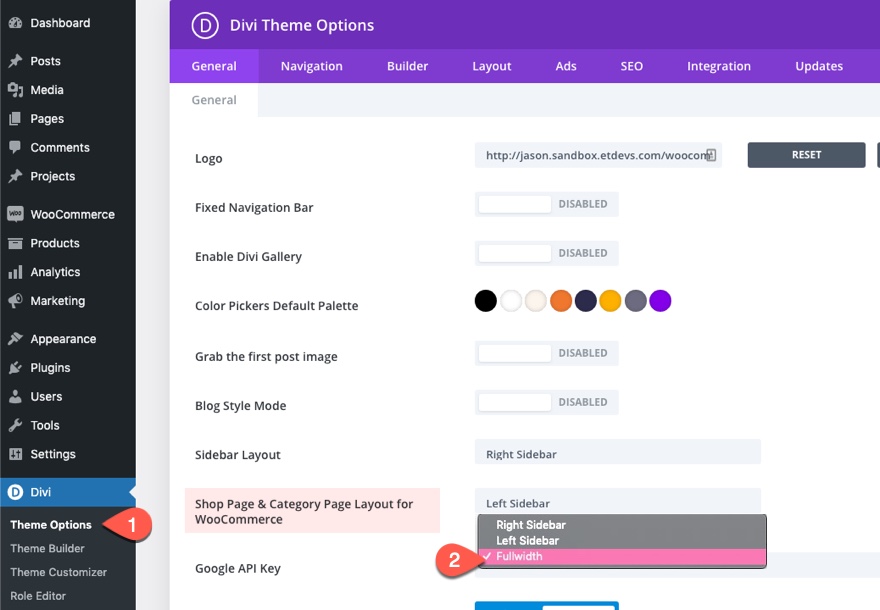The height and width of the screenshot is (610, 880).
Task: Choose Right Sidebar from dropdown list
Action: [622, 525]
